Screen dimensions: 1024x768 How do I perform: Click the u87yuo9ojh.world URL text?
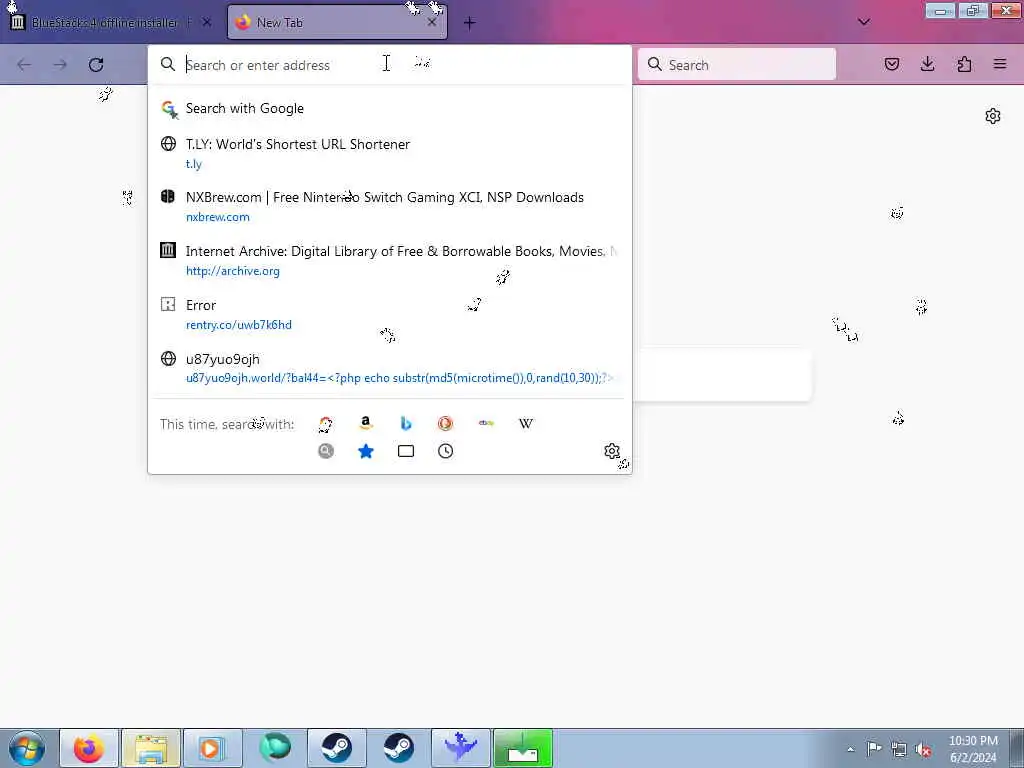400,378
